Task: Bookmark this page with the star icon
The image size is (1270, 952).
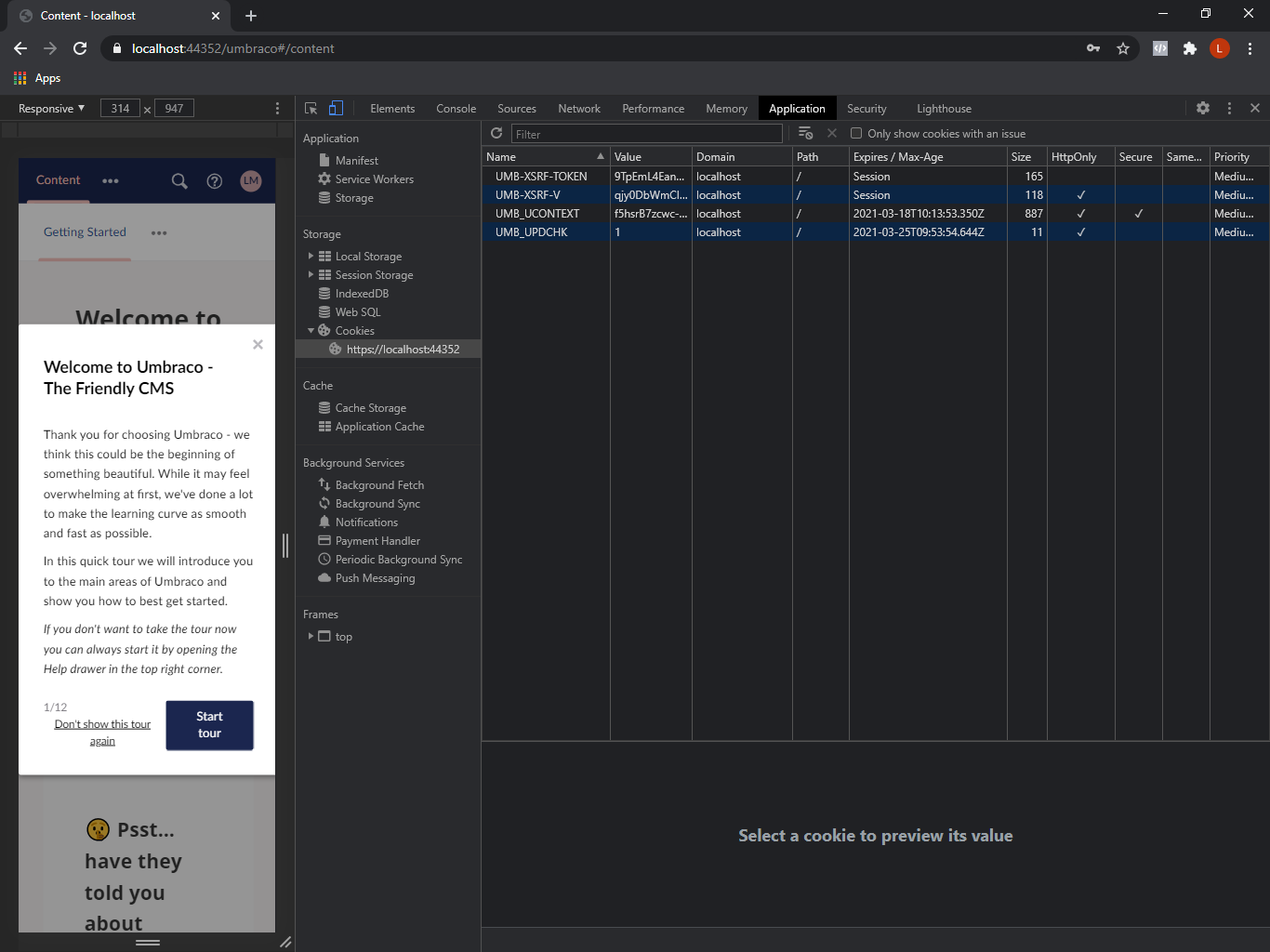Action: pos(1123,48)
